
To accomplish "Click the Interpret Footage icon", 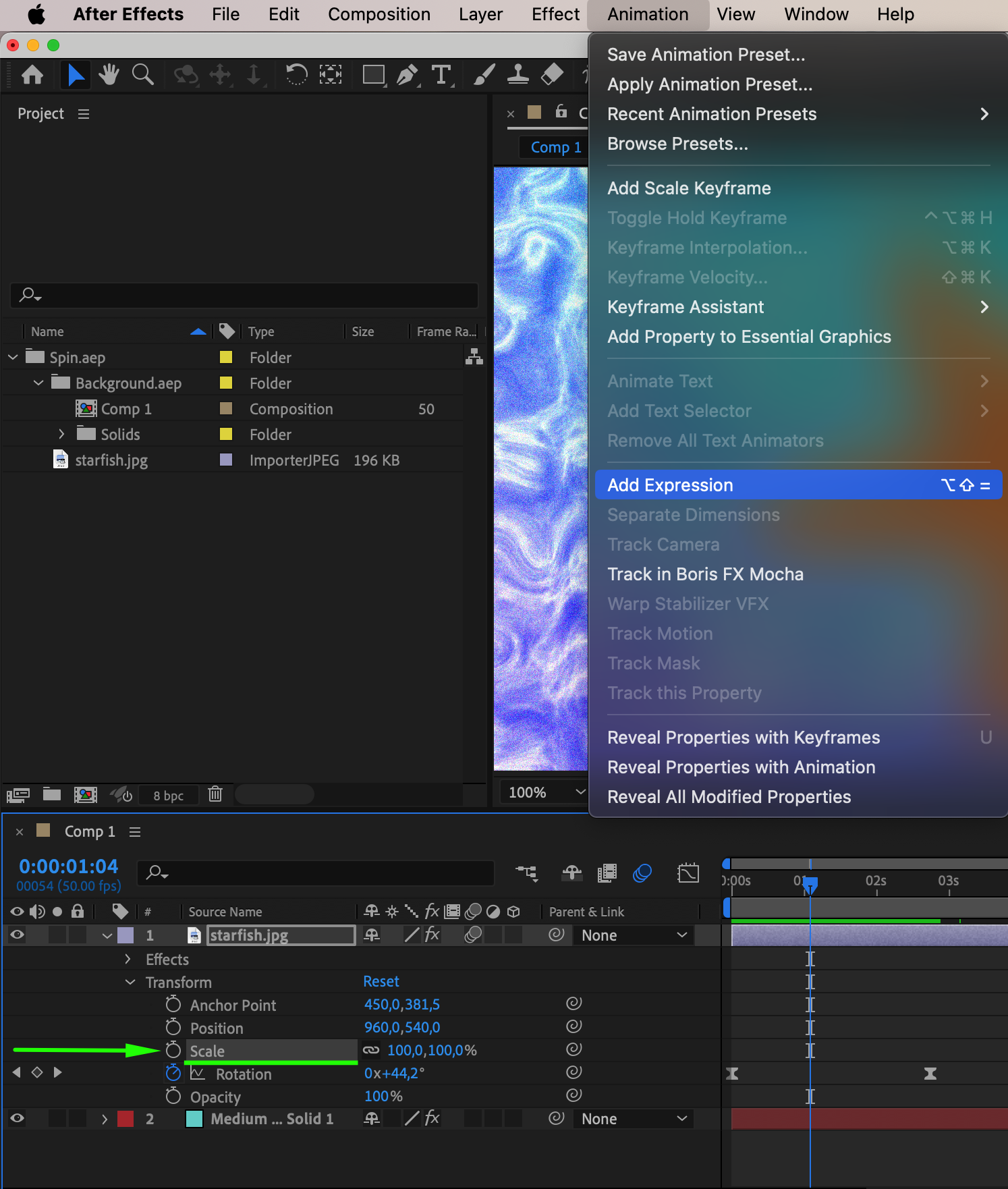I will point(18,795).
